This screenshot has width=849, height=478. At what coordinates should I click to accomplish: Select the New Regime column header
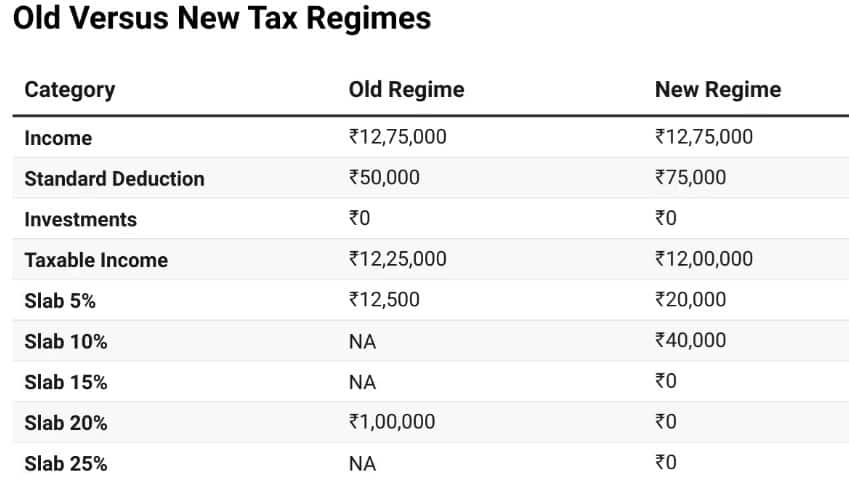tap(717, 89)
